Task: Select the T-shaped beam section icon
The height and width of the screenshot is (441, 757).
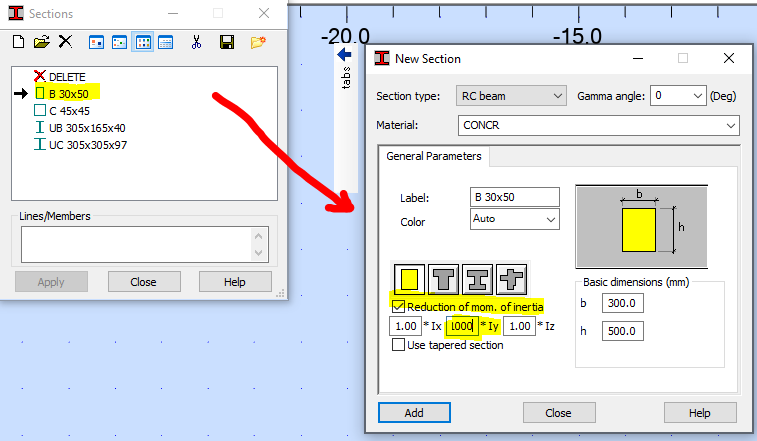Action: (443, 279)
